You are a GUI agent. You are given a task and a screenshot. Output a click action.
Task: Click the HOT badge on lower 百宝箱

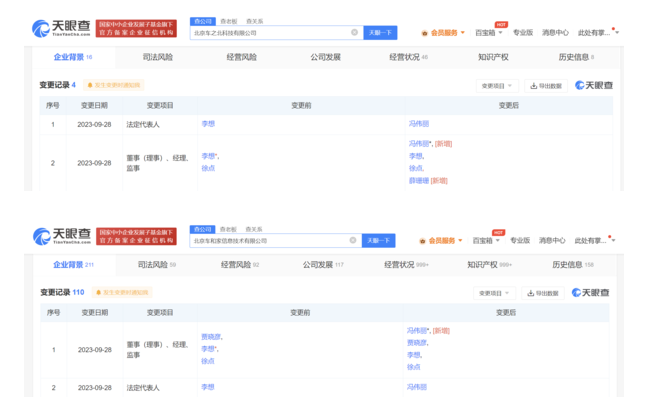498,232
